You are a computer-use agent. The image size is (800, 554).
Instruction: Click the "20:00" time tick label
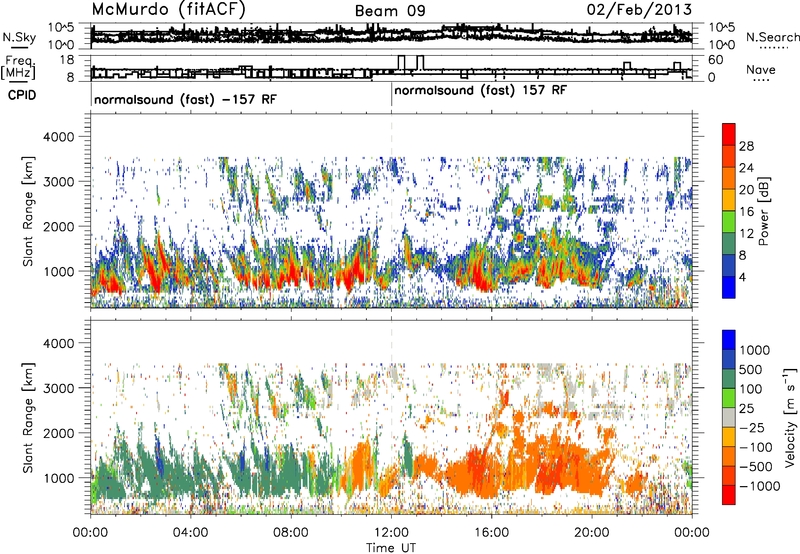(x=592, y=533)
